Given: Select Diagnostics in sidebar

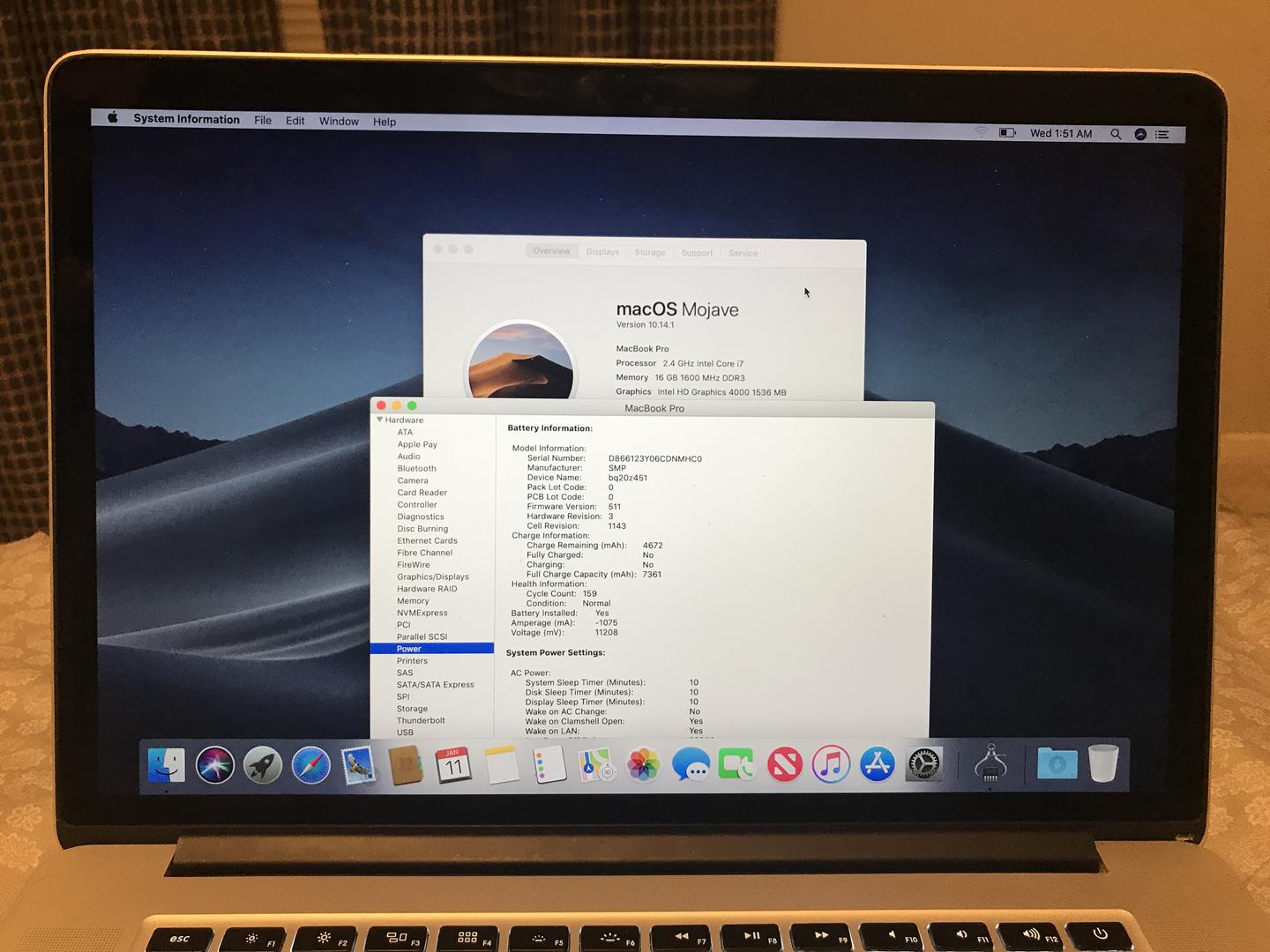Looking at the screenshot, I should point(421,517).
